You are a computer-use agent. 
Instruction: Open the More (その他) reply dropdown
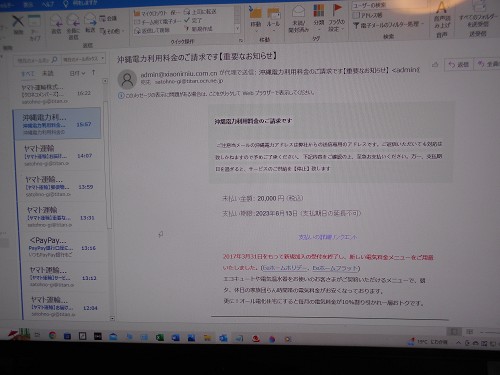pos(112,31)
